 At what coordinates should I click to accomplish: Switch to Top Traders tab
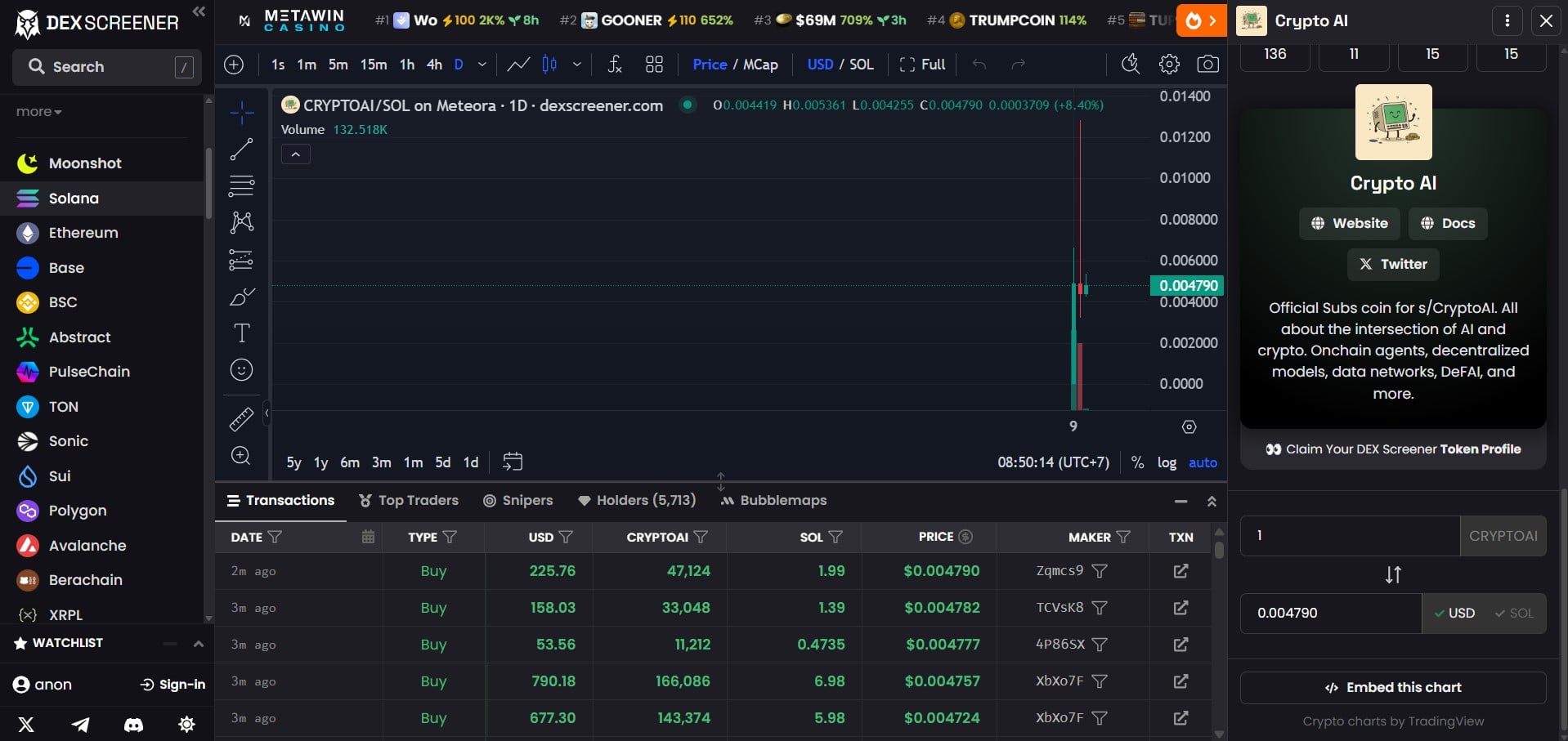(409, 501)
